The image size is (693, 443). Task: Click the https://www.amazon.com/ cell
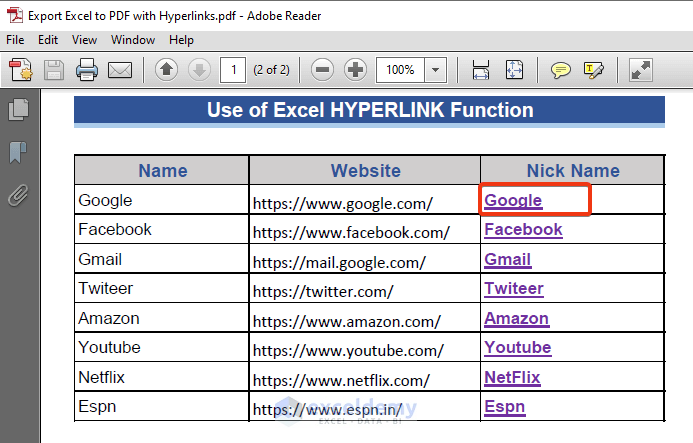[365, 318]
